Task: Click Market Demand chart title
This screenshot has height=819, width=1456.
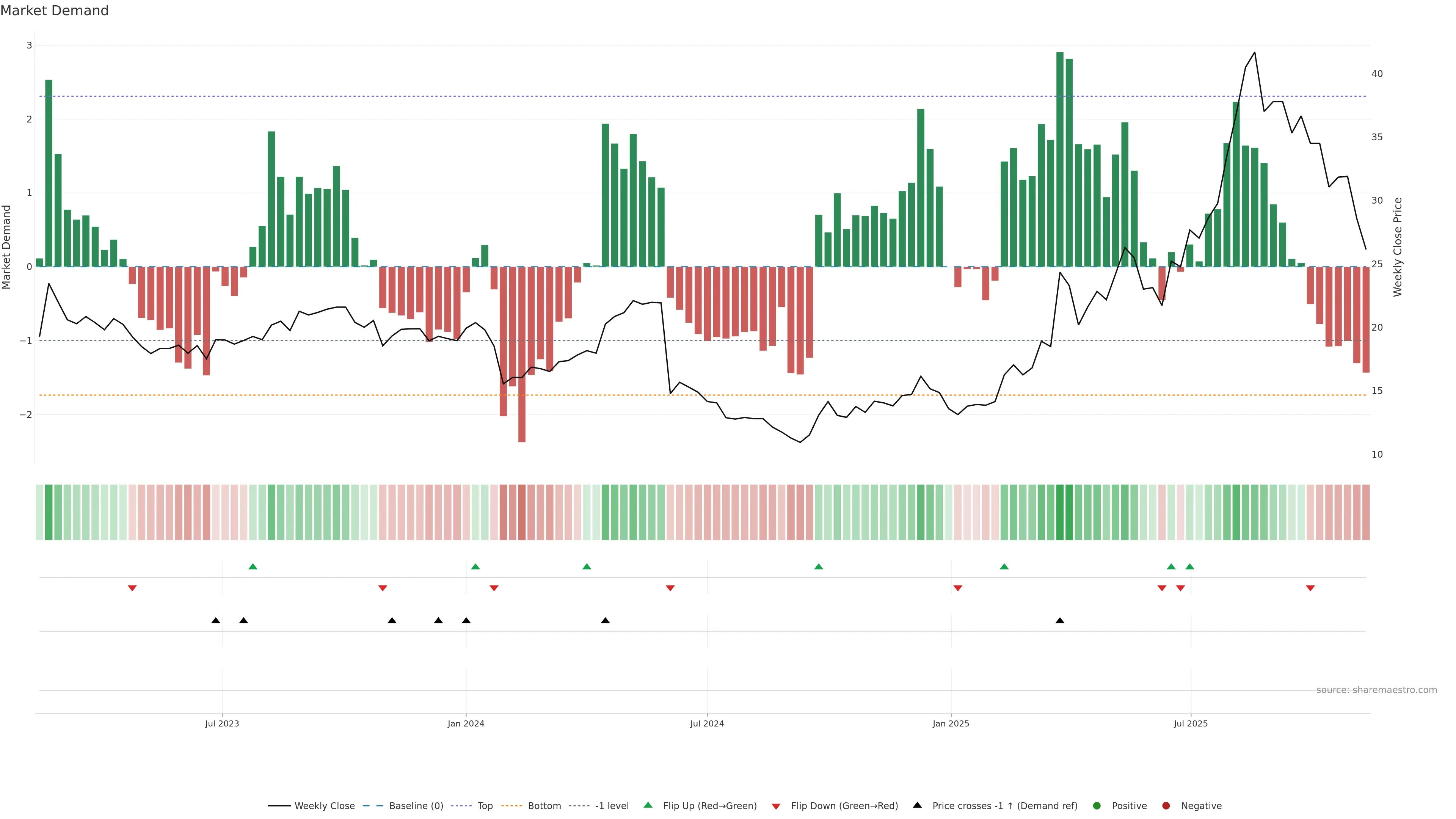Action: click(x=54, y=11)
